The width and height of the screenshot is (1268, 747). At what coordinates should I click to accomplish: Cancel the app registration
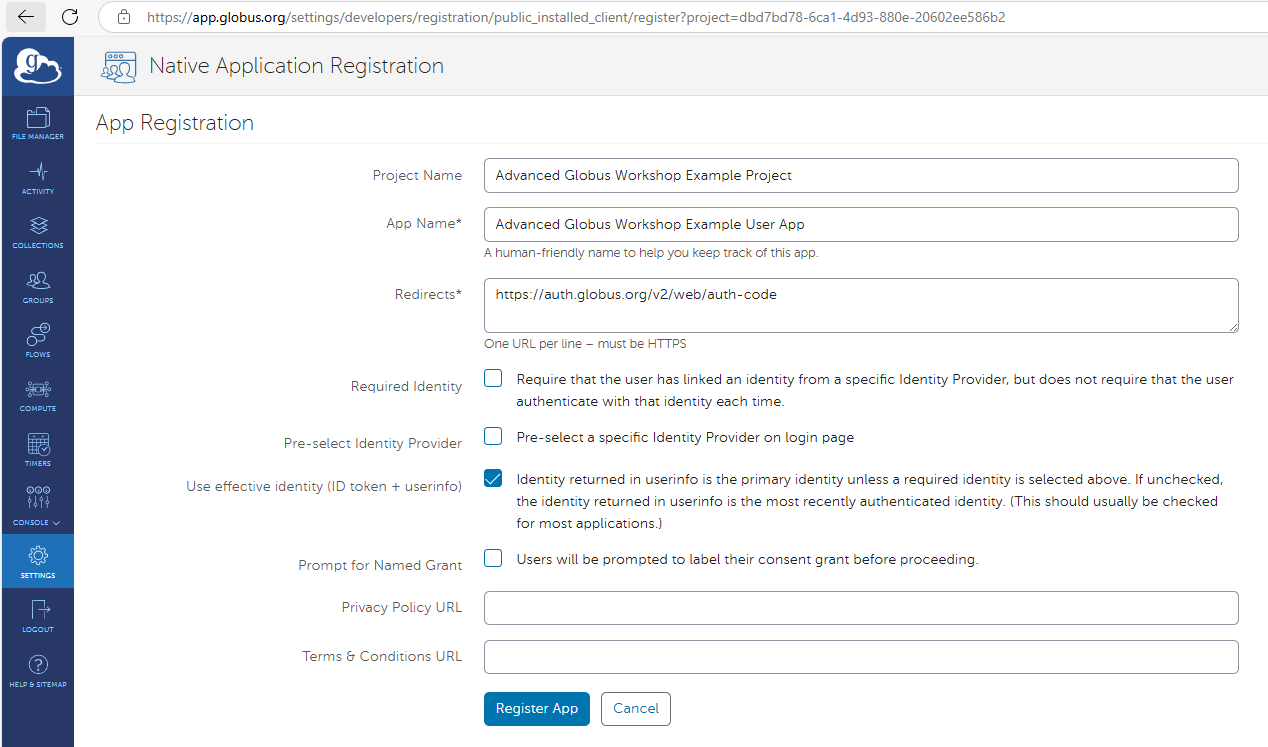coord(635,708)
